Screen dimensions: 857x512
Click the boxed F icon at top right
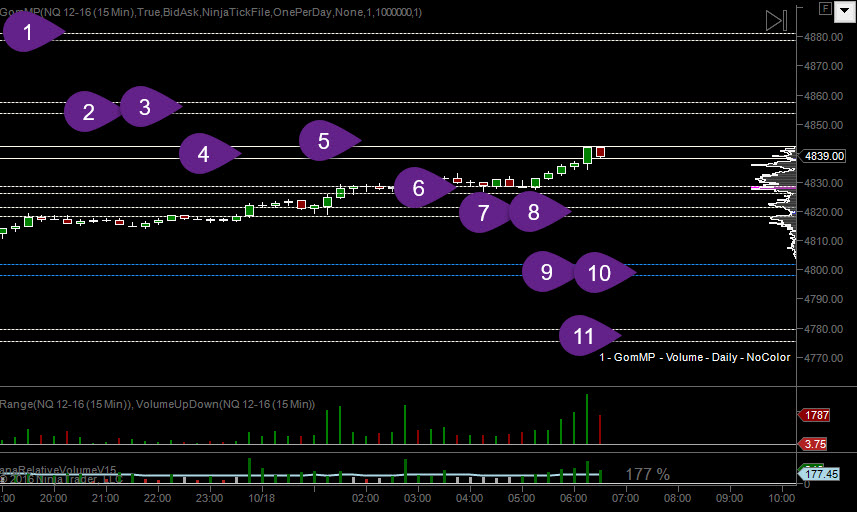pos(825,8)
